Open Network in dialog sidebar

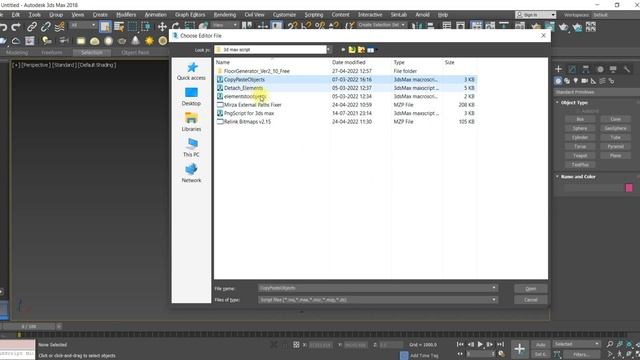(191, 173)
